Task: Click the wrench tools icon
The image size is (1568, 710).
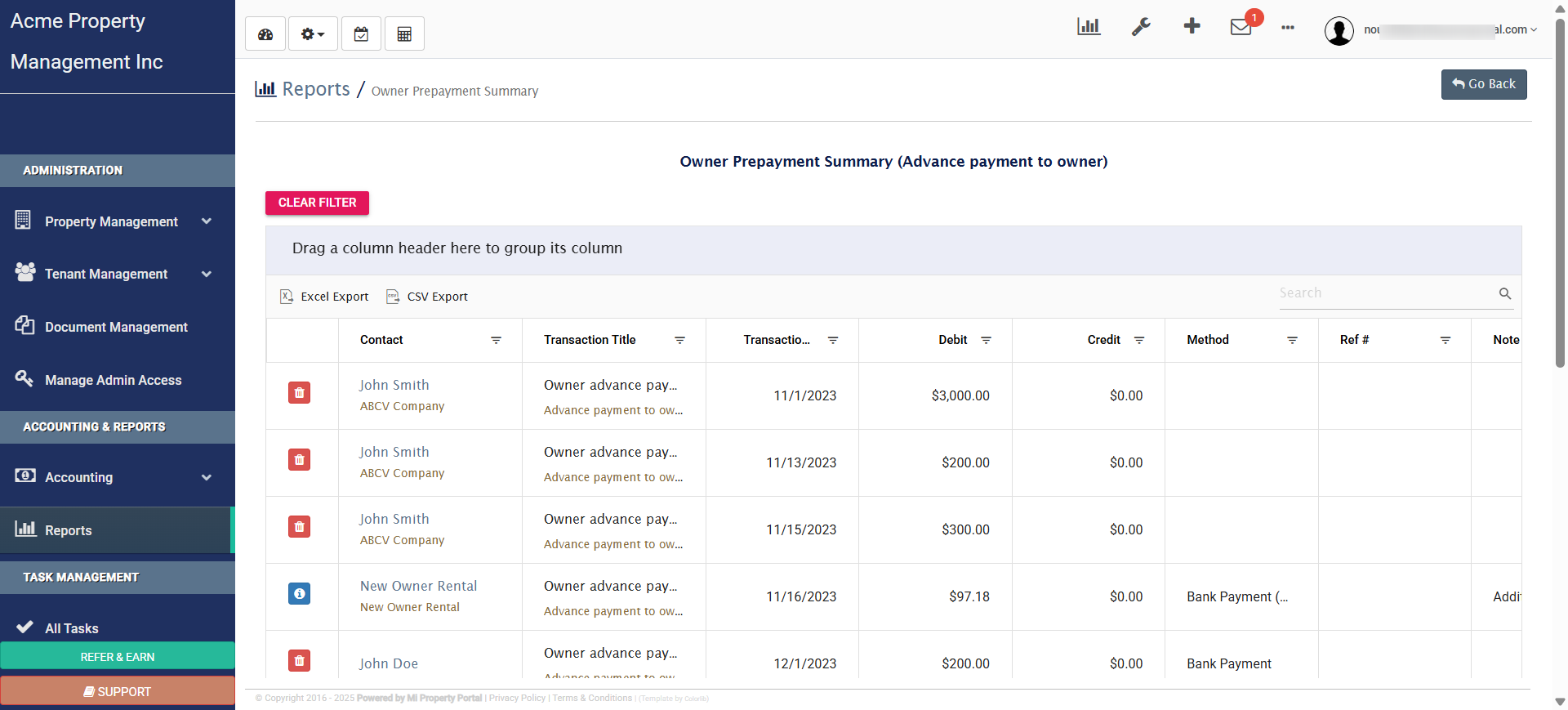Action: pos(1141,27)
